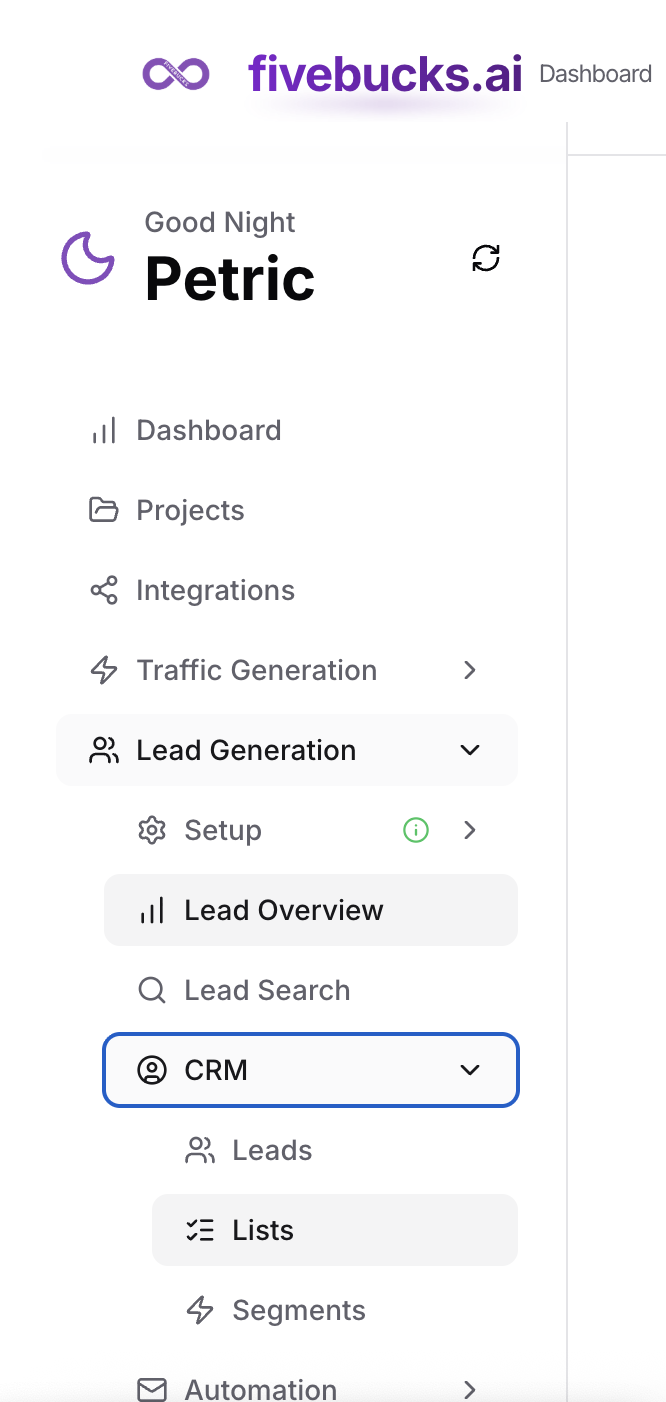Open the Lead Overview page
This screenshot has width=666, height=1402.
coord(284,910)
